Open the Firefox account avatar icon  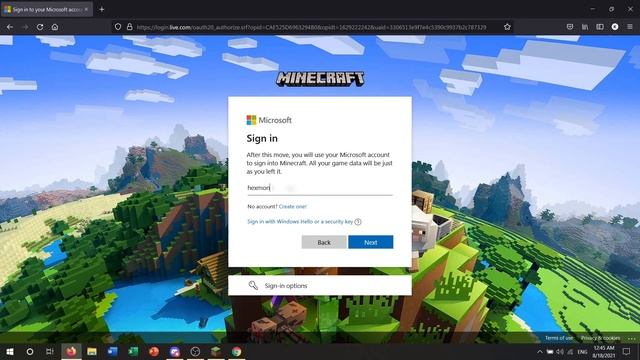click(x=615, y=27)
